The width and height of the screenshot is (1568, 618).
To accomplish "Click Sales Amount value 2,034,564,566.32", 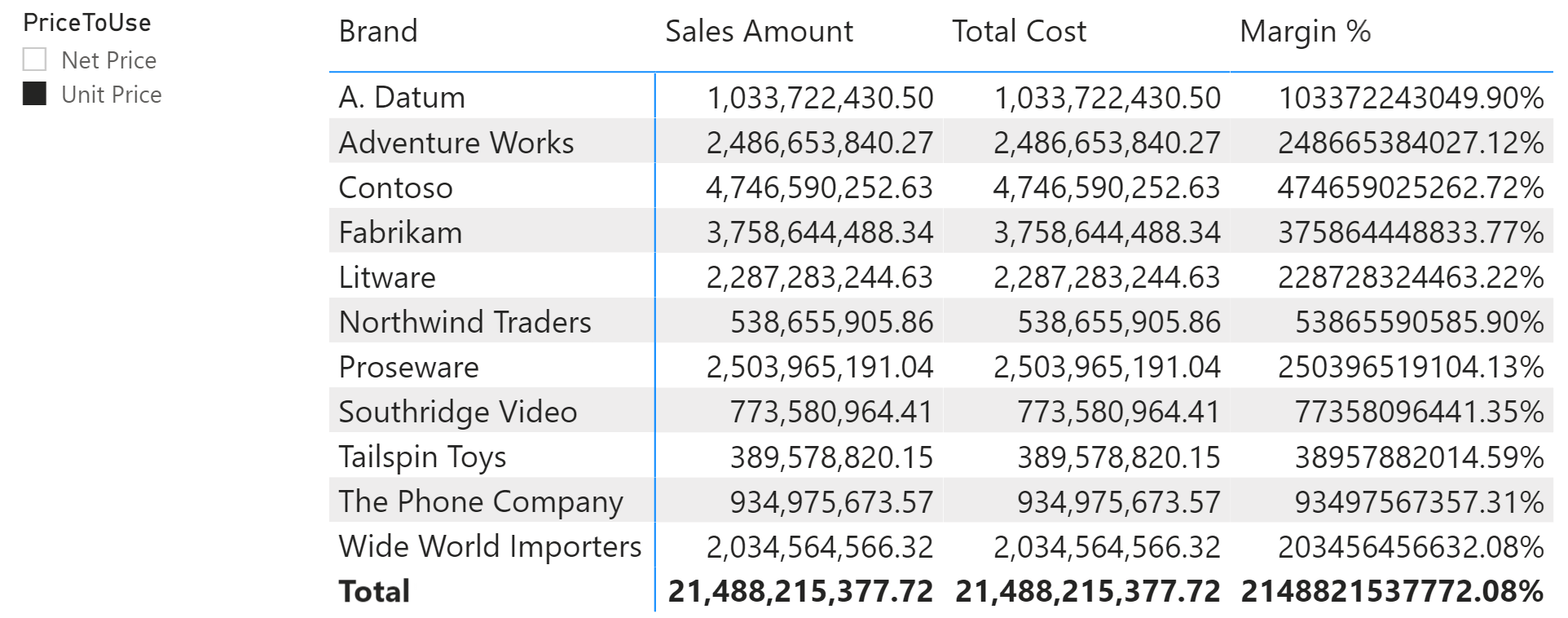I will [x=820, y=546].
